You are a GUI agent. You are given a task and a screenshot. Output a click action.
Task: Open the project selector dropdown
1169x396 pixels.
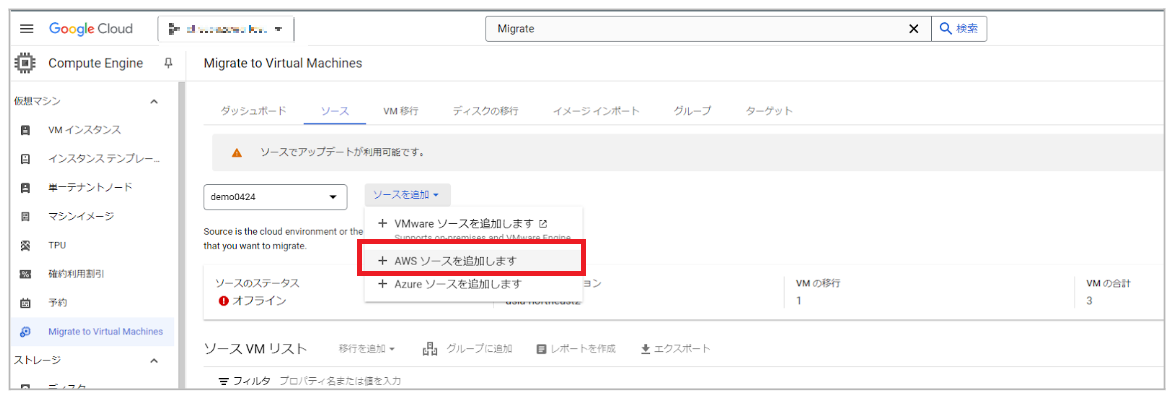point(226,29)
